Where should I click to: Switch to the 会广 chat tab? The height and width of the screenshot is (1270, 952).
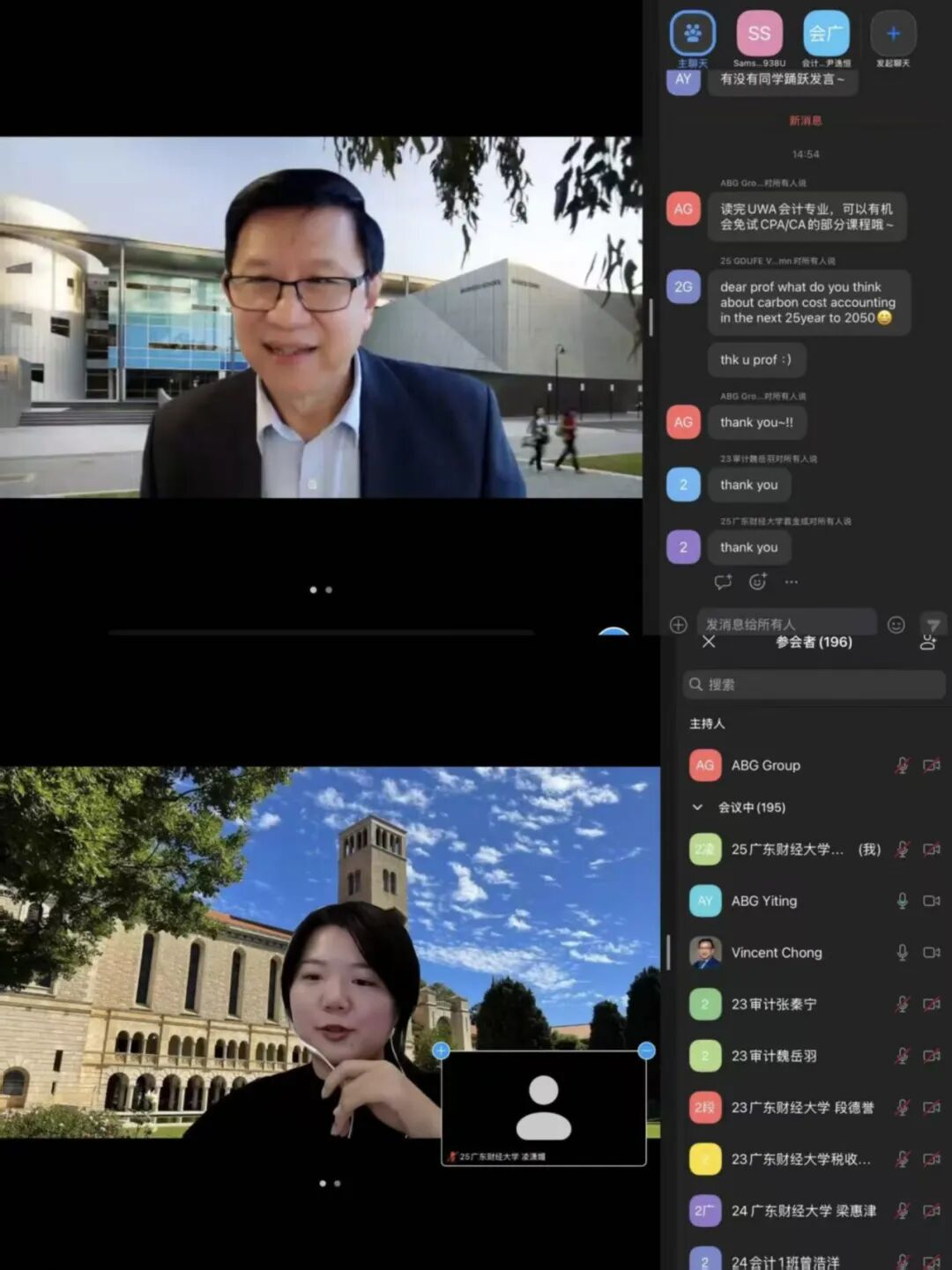click(826, 34)
